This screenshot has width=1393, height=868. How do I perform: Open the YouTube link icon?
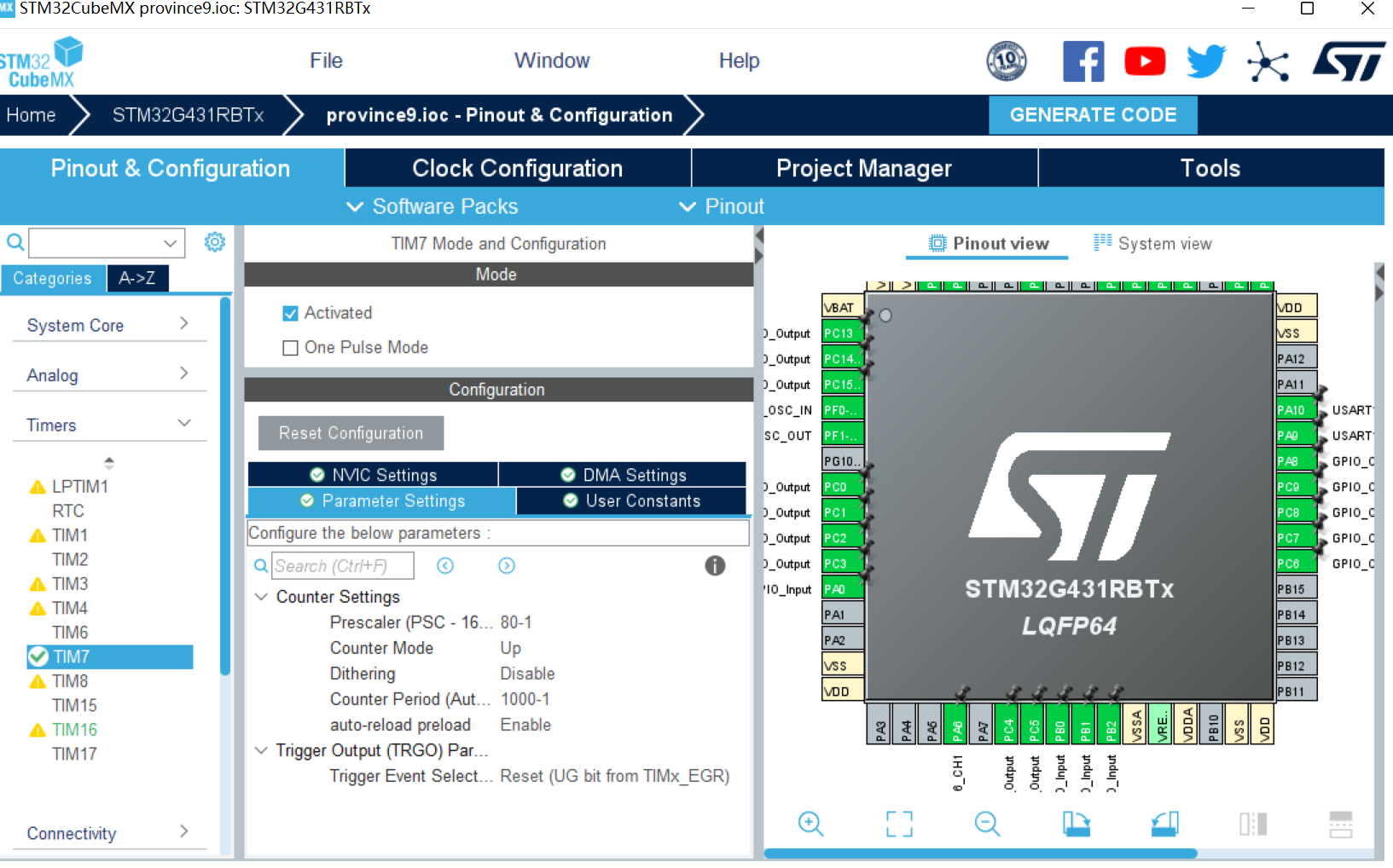1145,61
